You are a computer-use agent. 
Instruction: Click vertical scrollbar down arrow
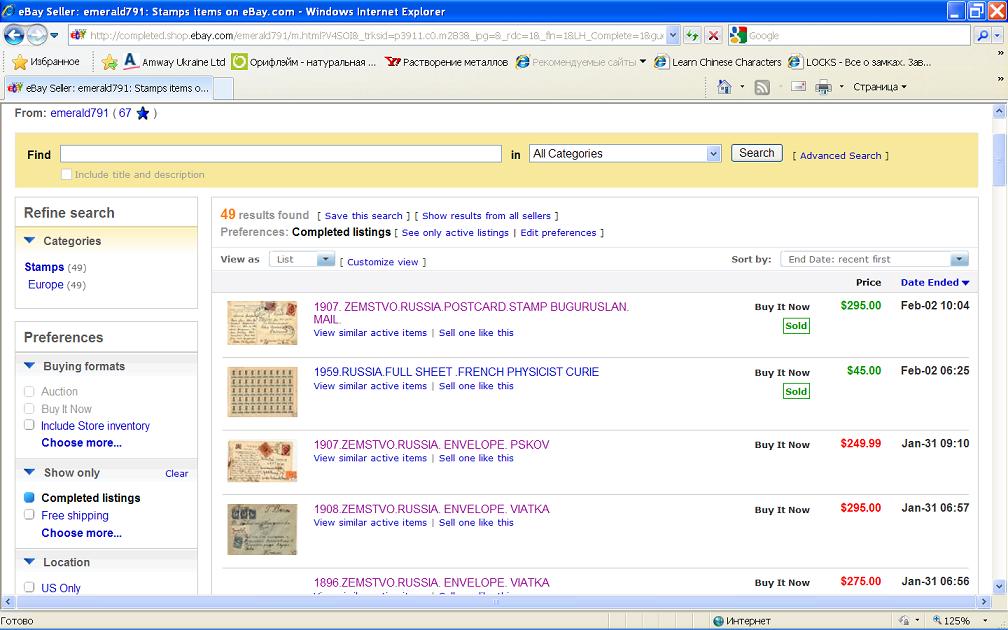tap(999, 587)
